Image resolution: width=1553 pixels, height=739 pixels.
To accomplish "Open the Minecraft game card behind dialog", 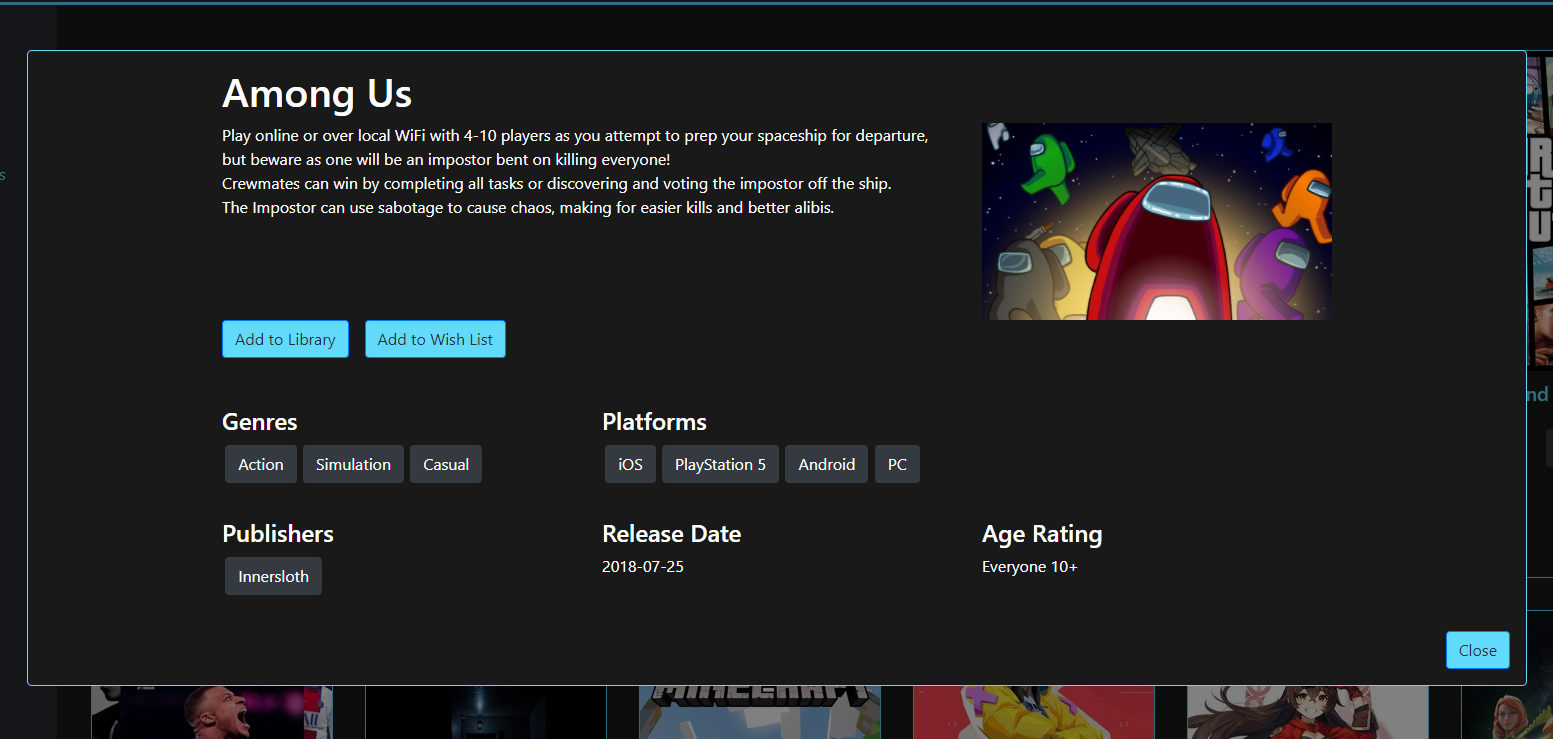I will tap(760, 712).
